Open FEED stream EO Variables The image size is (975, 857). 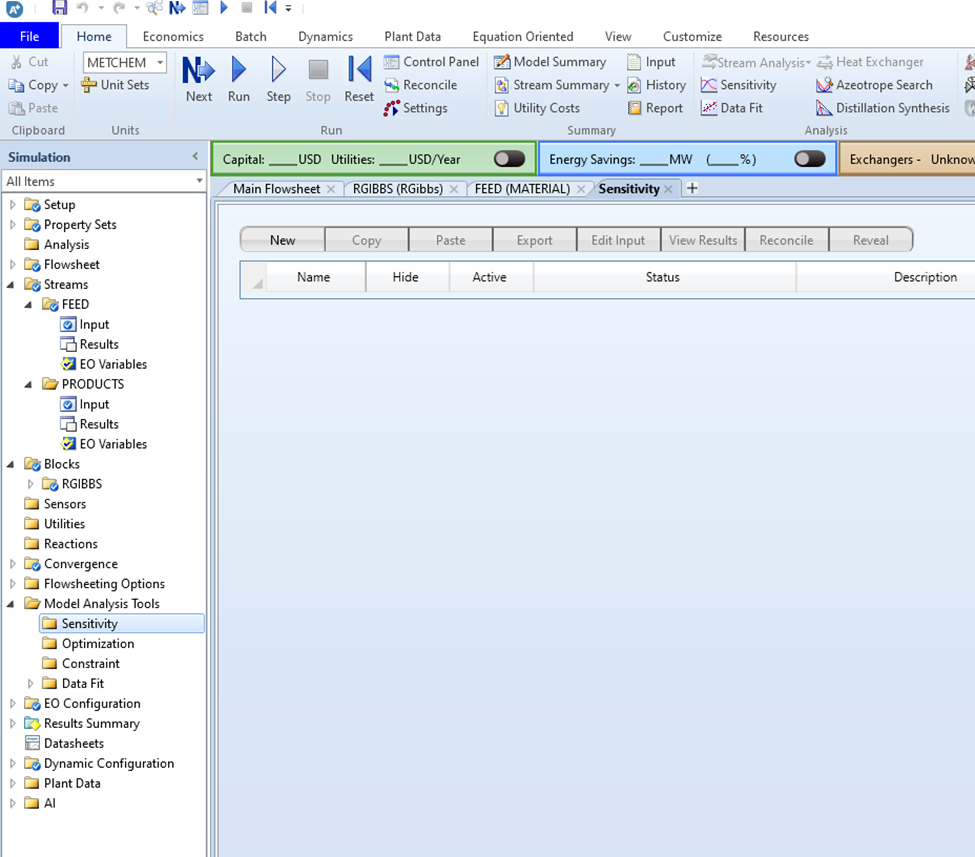[104, 364]
